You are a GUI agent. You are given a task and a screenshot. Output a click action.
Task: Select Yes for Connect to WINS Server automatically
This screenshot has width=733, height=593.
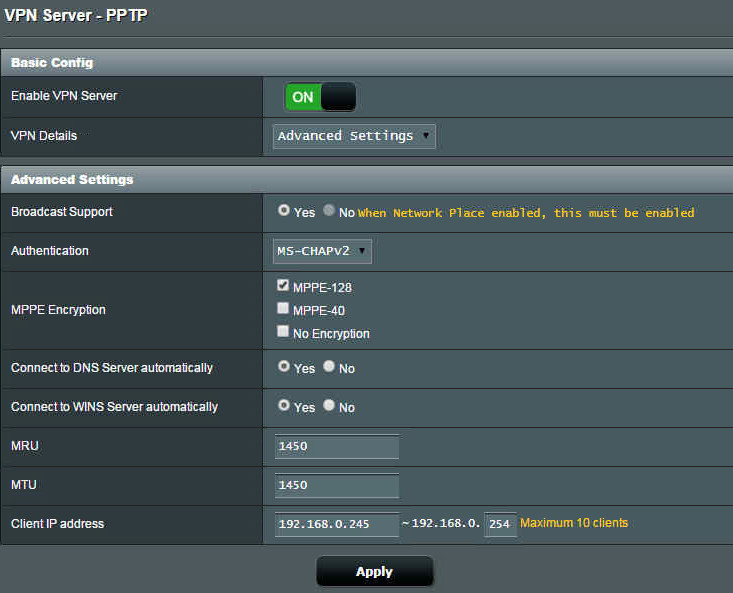pyautogui.click(x=283, y=405)
